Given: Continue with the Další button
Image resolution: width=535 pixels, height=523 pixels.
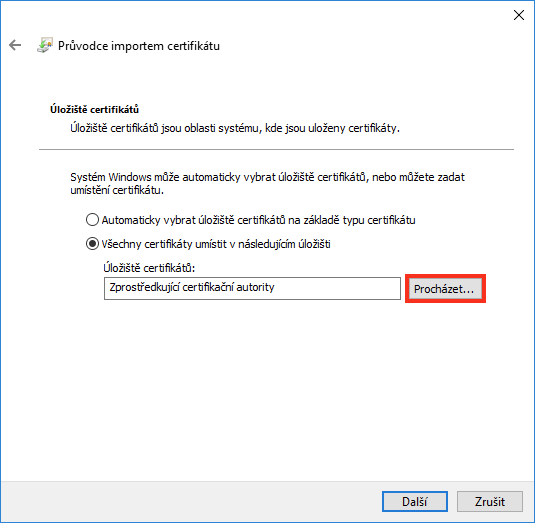Looking at the screenshot, I should (x=415, y=502).
